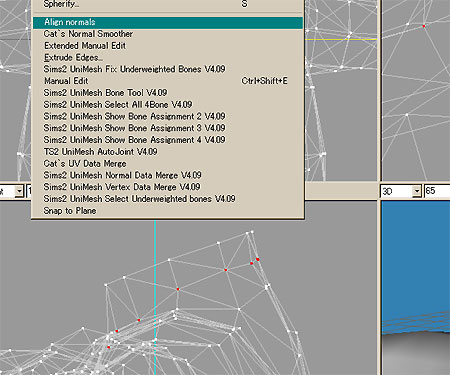
Task: Choose Sims2 UniMesh Normal Data Merge V4.09
Action: [x=168, y=175]
